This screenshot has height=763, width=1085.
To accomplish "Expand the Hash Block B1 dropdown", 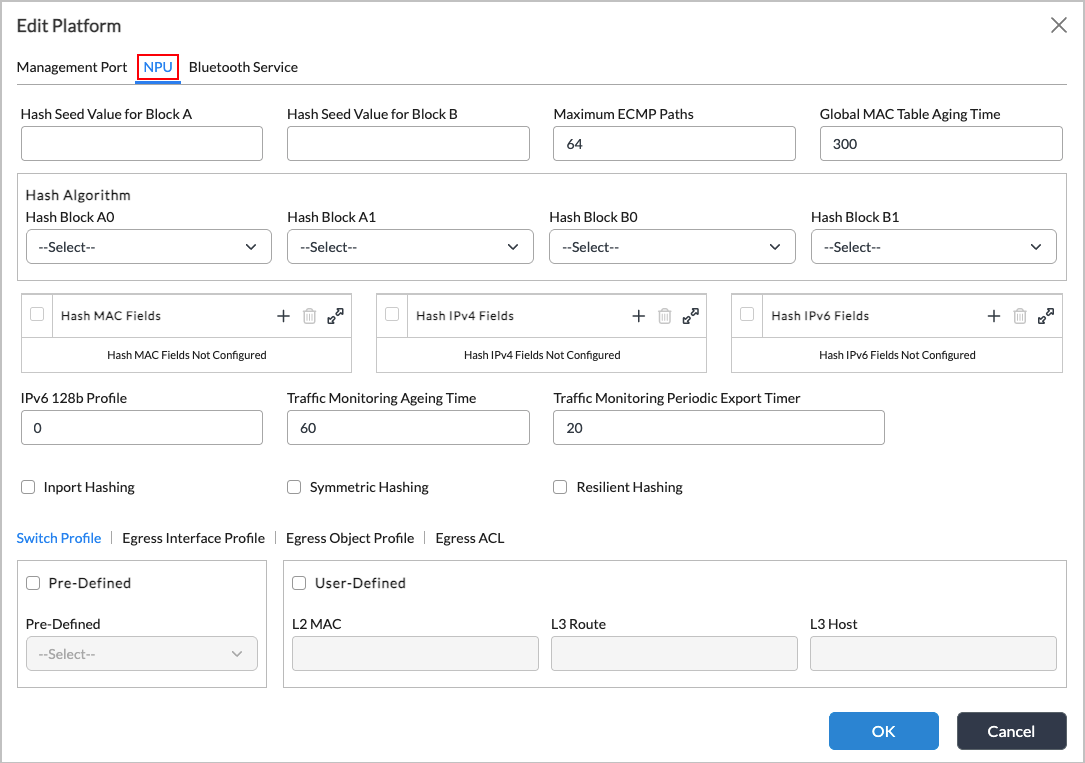I will click(933, 247).
